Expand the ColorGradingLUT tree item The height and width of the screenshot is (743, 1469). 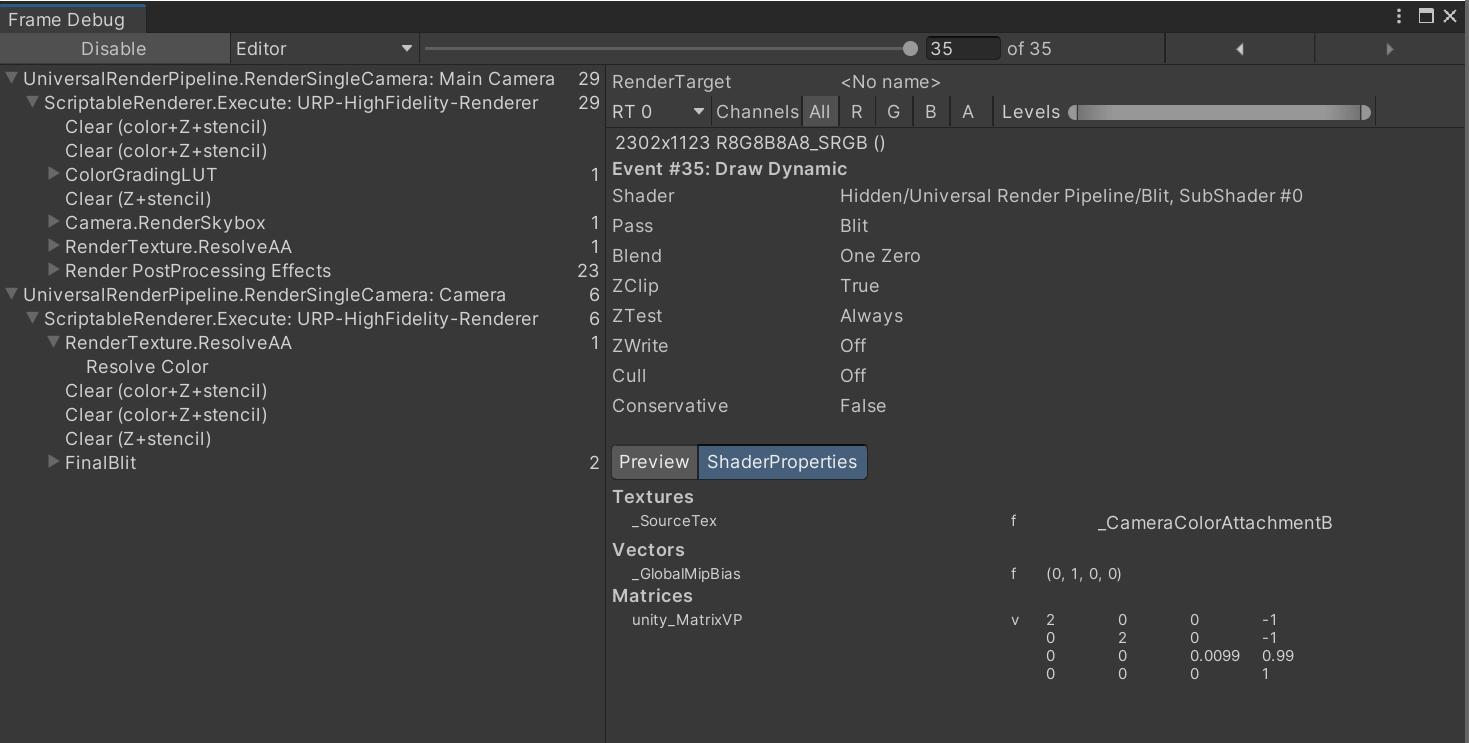tap(51, 174)
